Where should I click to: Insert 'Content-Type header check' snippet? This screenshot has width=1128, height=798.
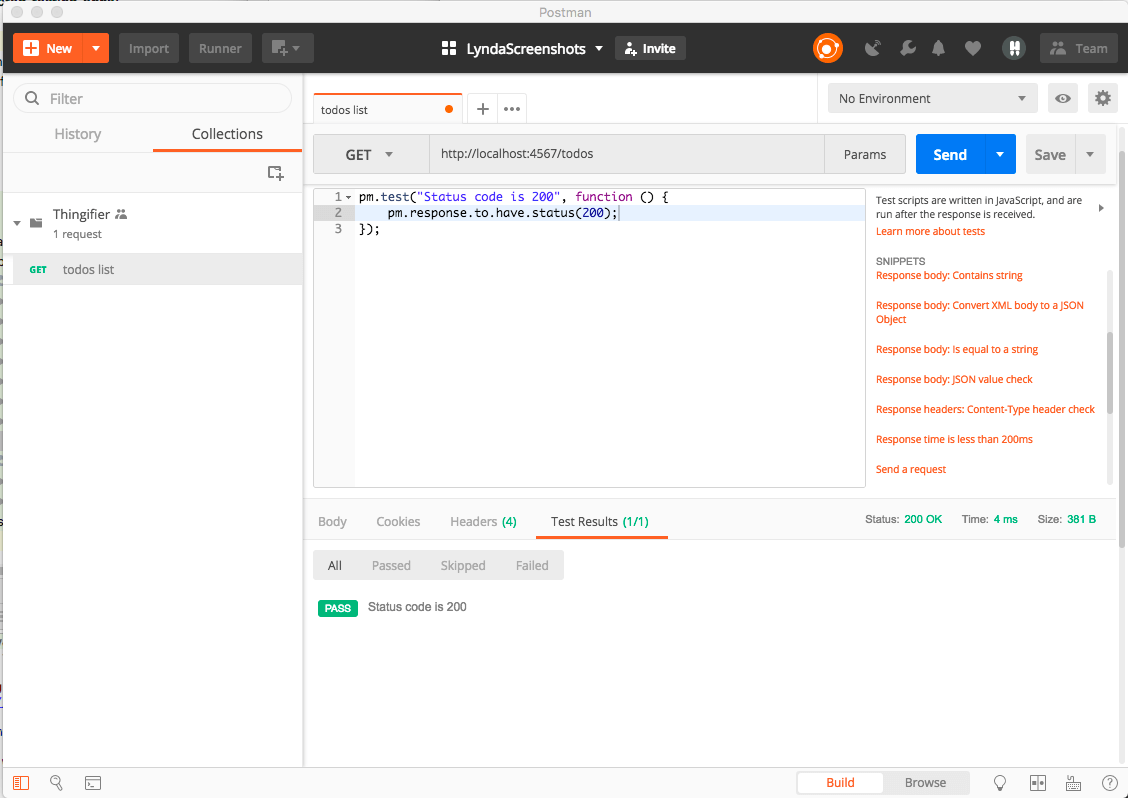pyautogui.click(x=985, y=409)
